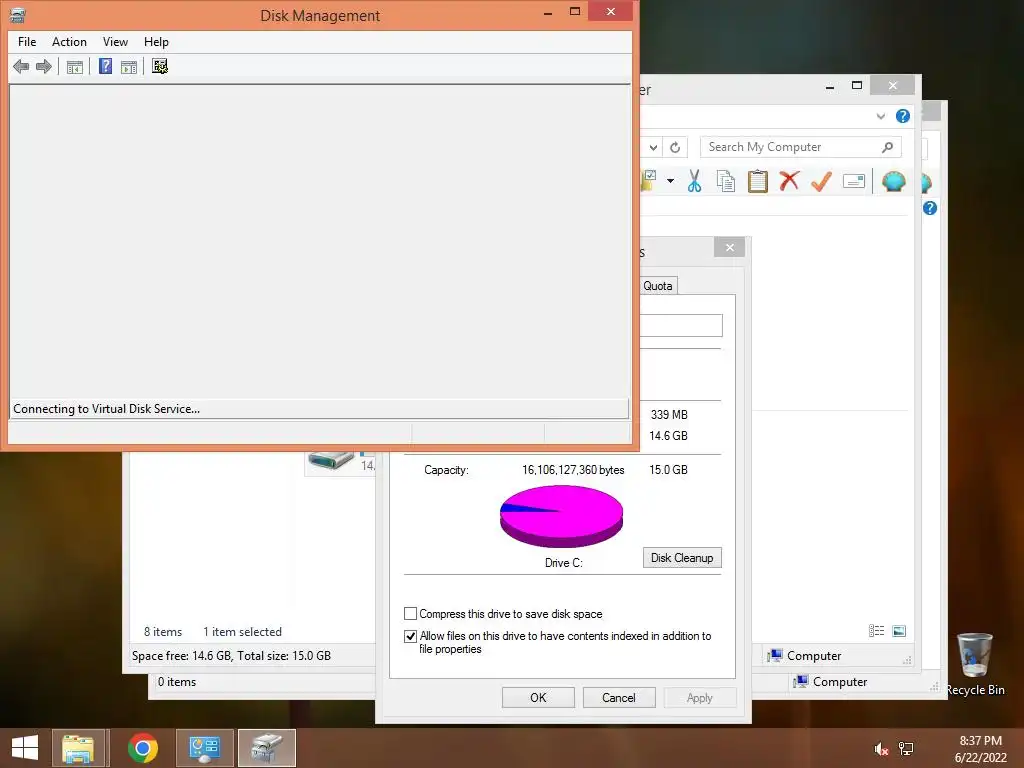Click the Search My Computer field
The height and width of the screenshot is (768, 1024).
tap(801, 147)
